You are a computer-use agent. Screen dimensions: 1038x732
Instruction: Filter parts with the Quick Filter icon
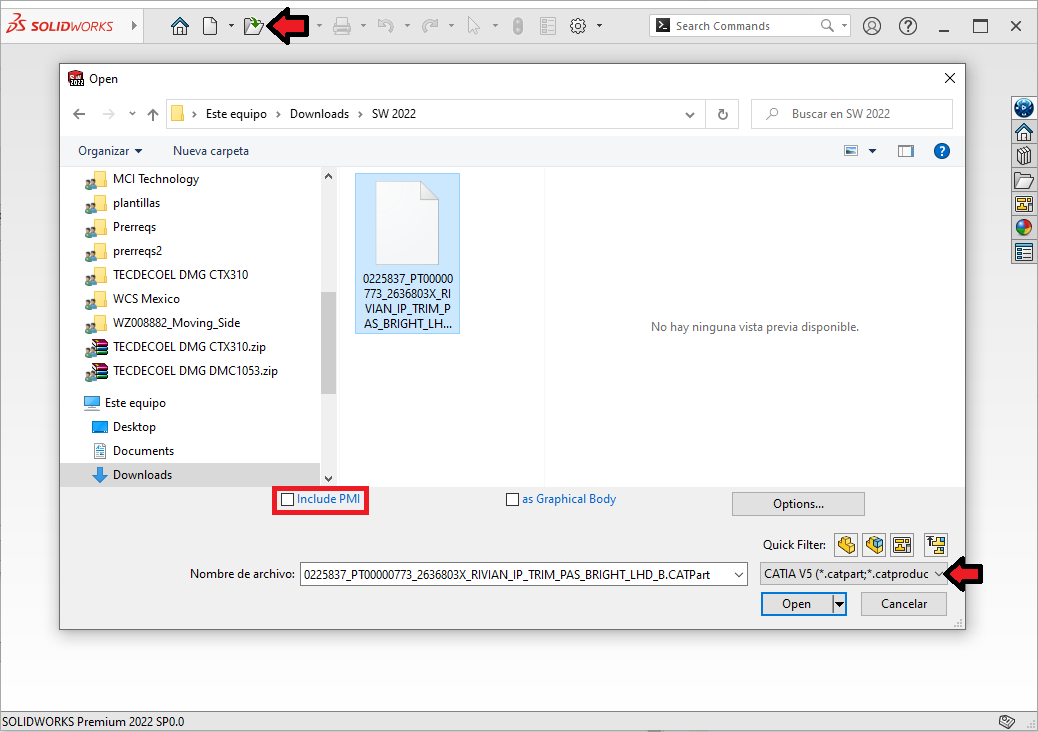pos(846,545)
